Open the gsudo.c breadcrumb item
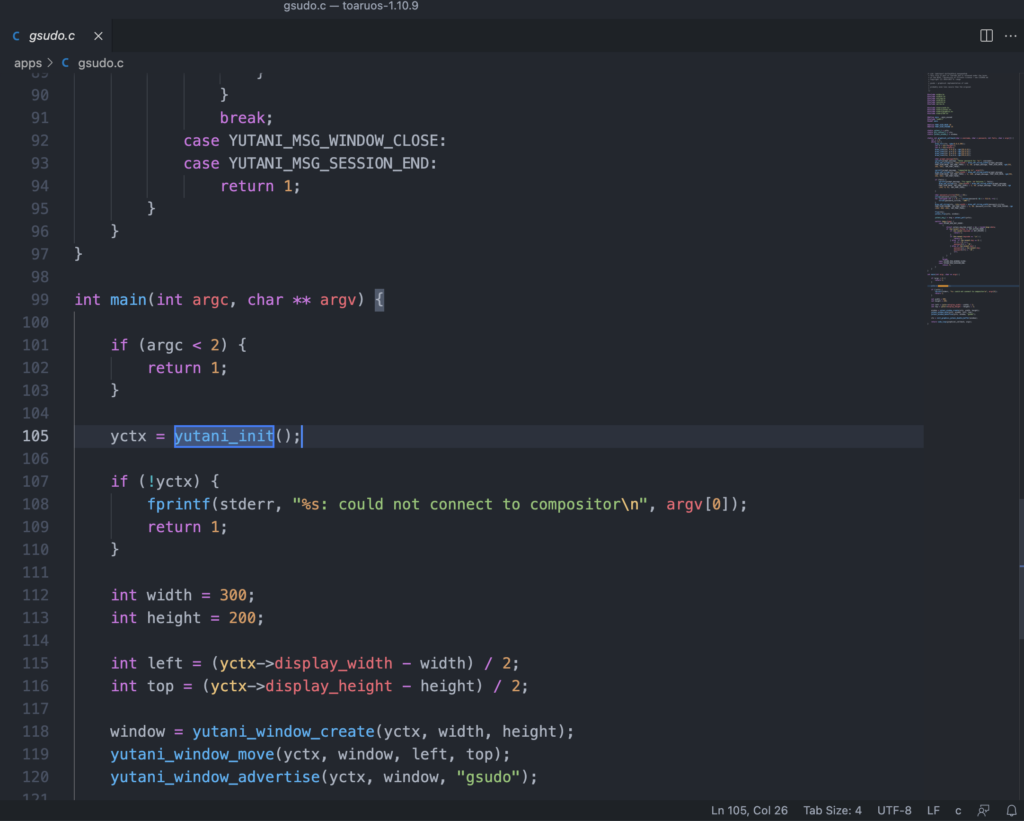The width and height of the screenshot is (1024, 821). pos(101,63)
